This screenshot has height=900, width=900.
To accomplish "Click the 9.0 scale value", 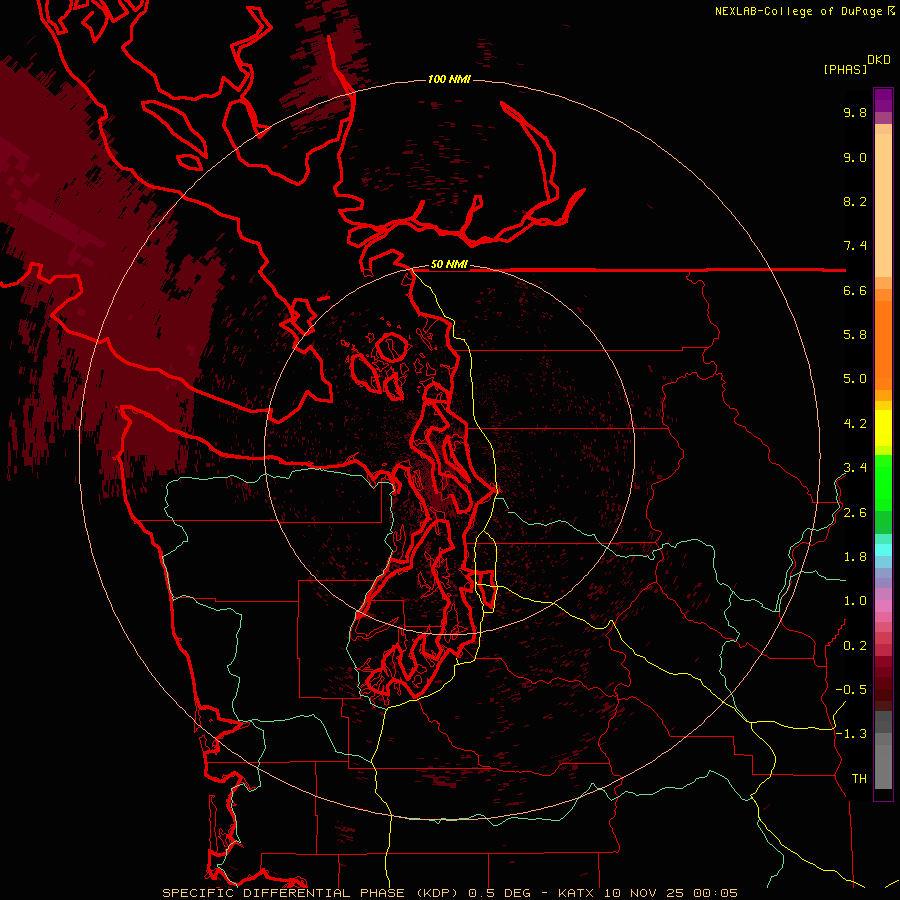I will point(855,157).
